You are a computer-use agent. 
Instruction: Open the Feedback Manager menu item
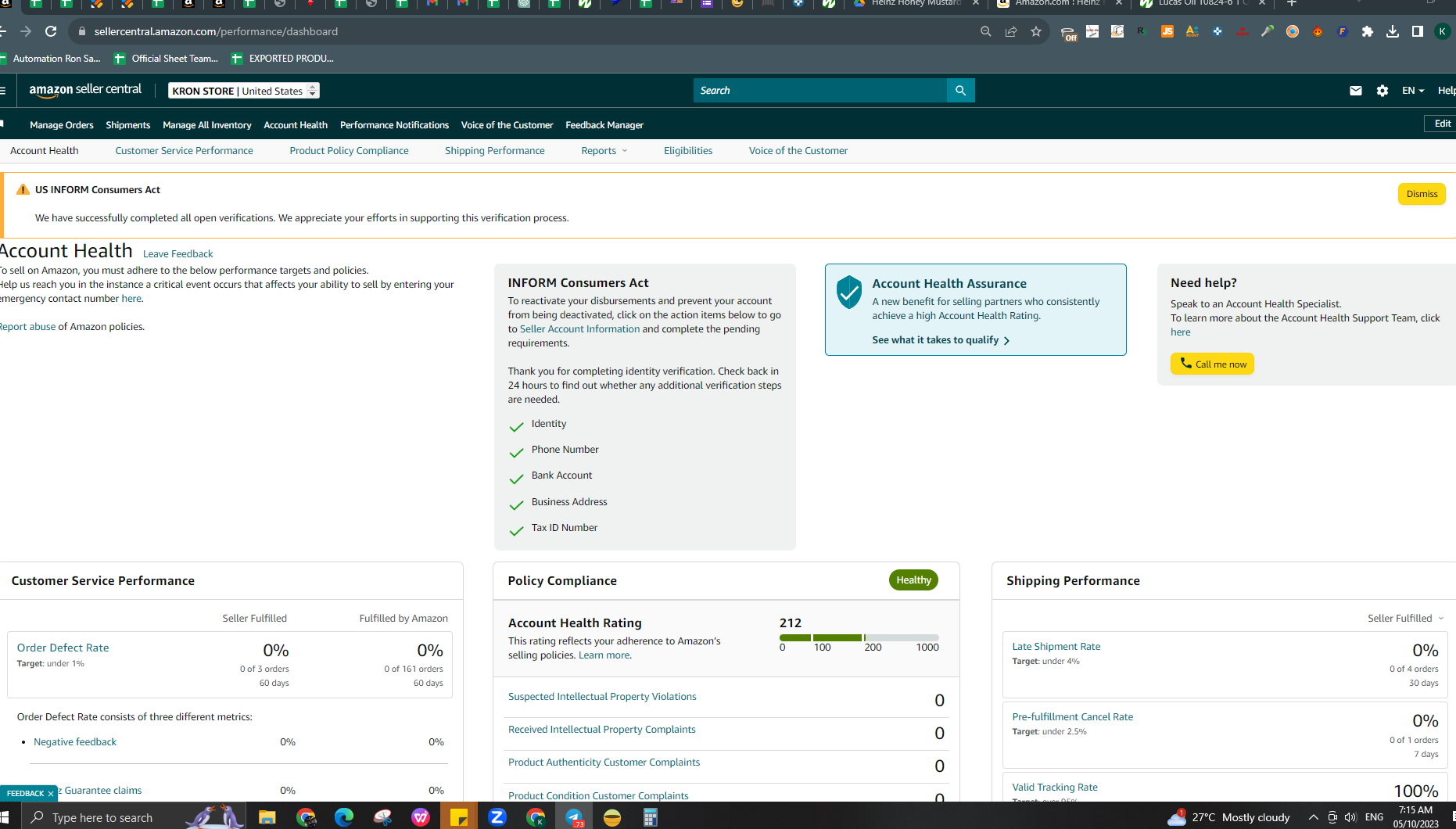[604, 125]
